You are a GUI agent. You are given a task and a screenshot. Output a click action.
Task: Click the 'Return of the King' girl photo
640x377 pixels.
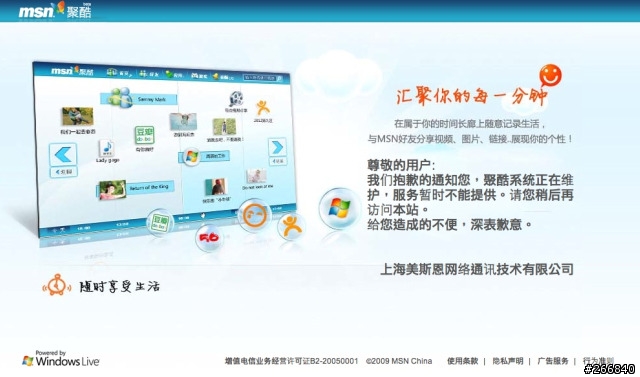point(112,190)
